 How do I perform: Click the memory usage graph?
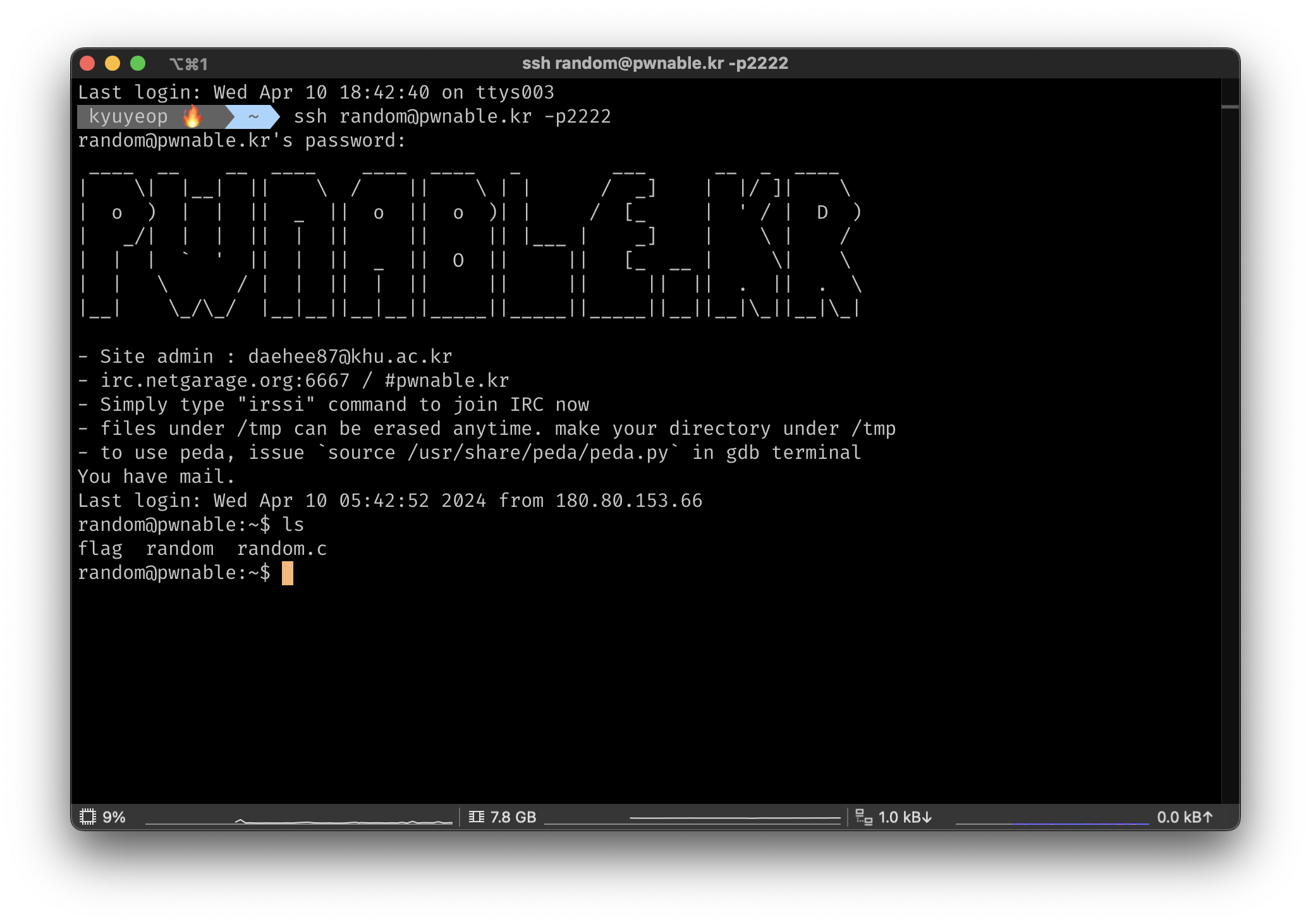click(x=692, y=818)
